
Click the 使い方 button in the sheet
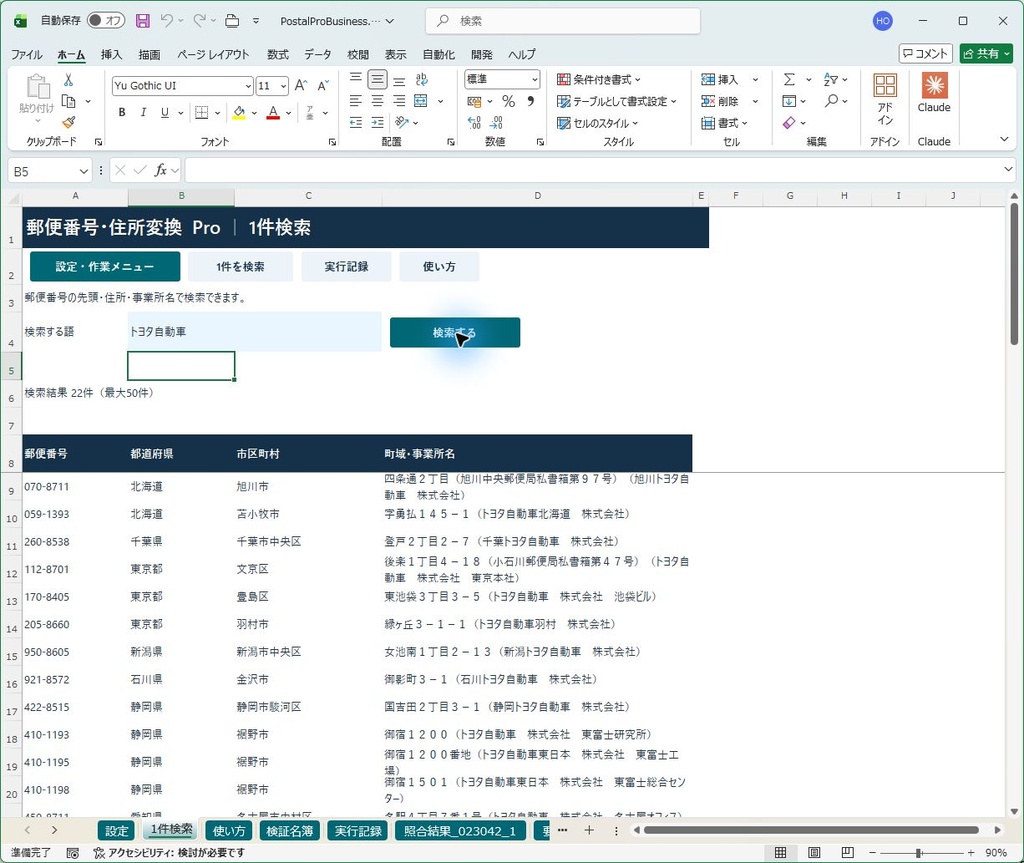point(439,267)
